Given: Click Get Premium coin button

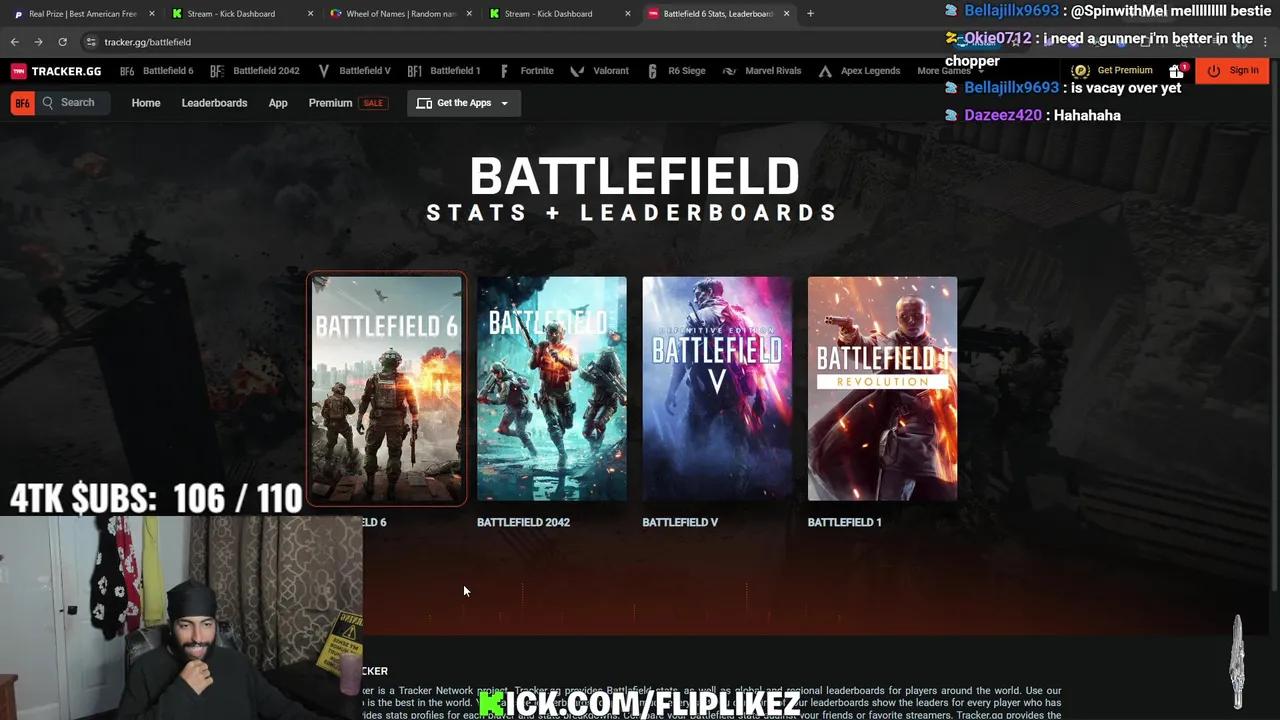Looking at the screenshot, I should 1112,71.
